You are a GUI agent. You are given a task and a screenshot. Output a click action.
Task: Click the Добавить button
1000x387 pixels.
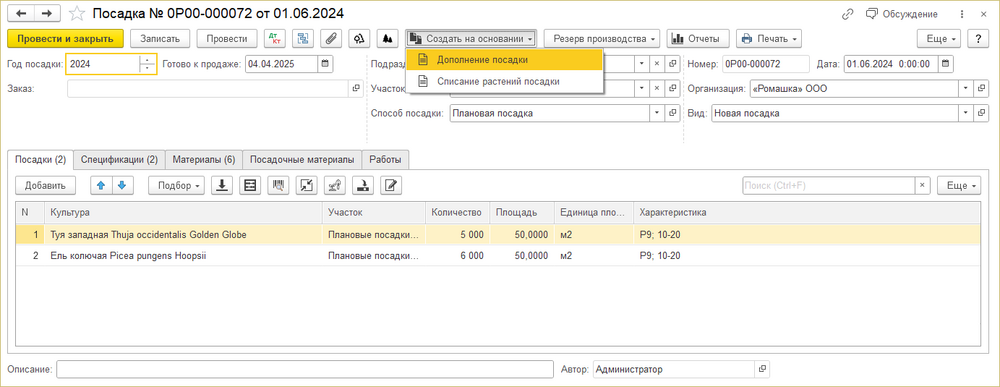[x=45, y=186]
